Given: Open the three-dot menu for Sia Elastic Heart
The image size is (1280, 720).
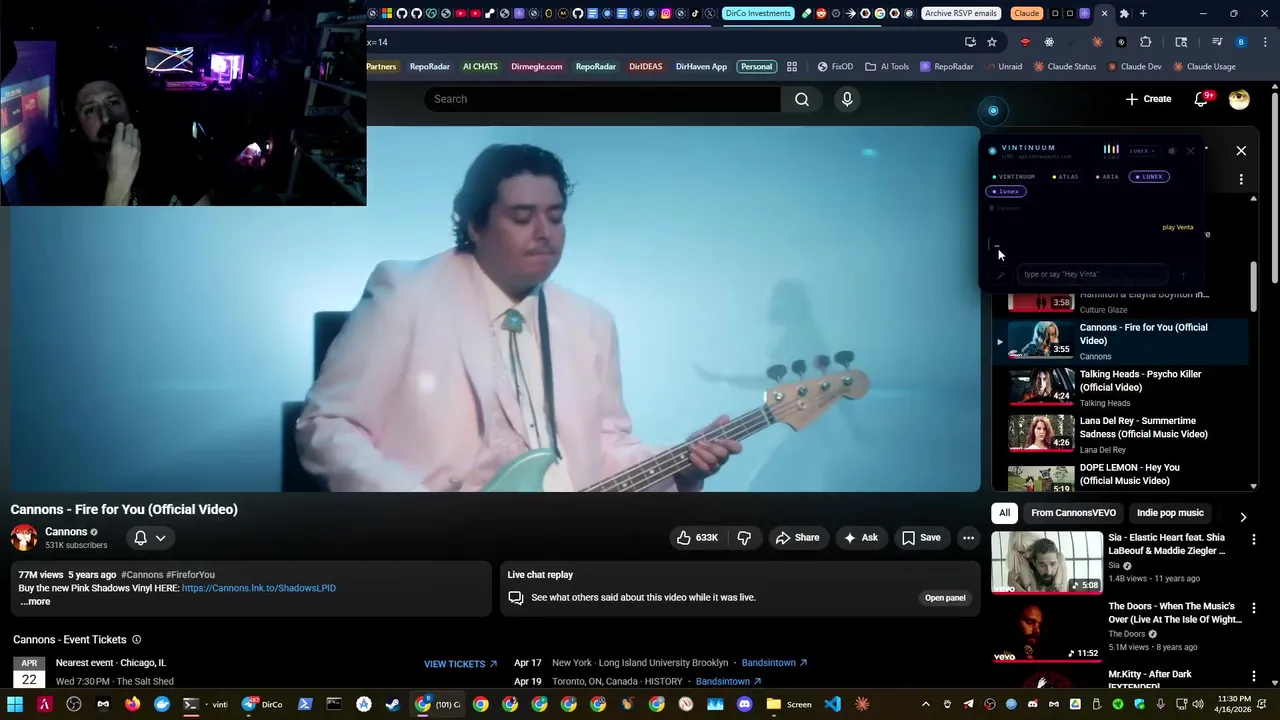Looking at the screenshot, I should click(x=1254, y=540).
